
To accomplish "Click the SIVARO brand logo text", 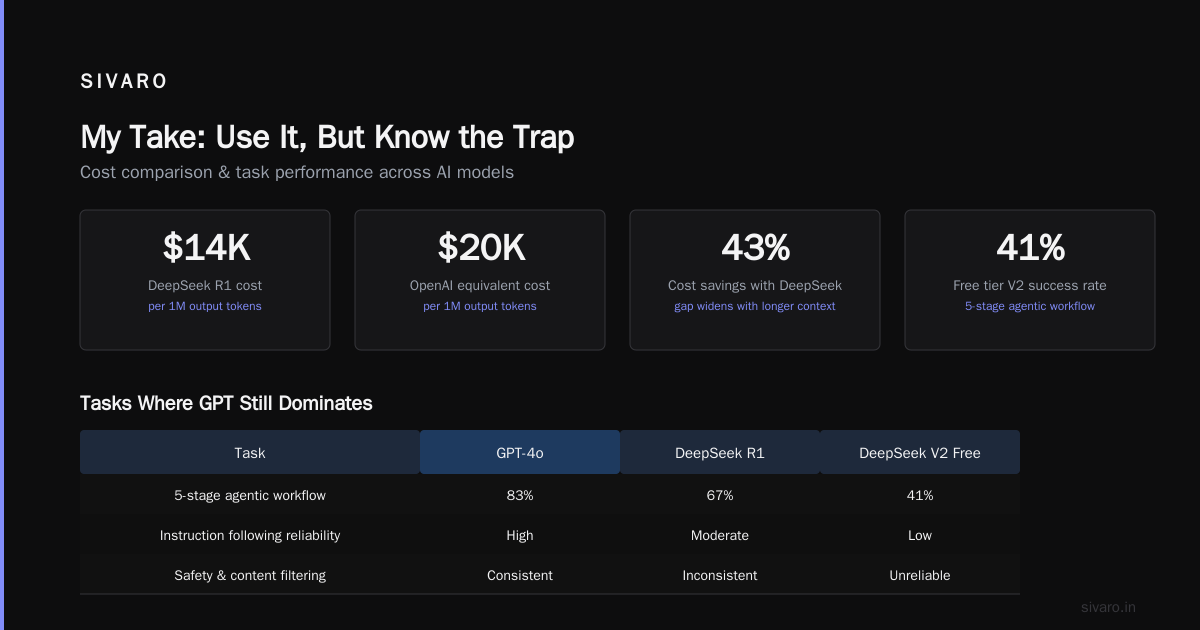I will coord(124,82).
